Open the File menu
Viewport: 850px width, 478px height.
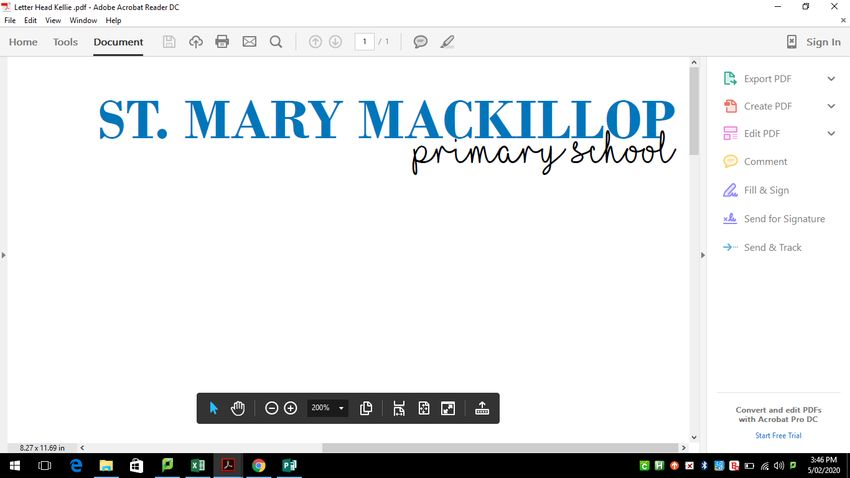pyautogui.click(x=10, y=21)
